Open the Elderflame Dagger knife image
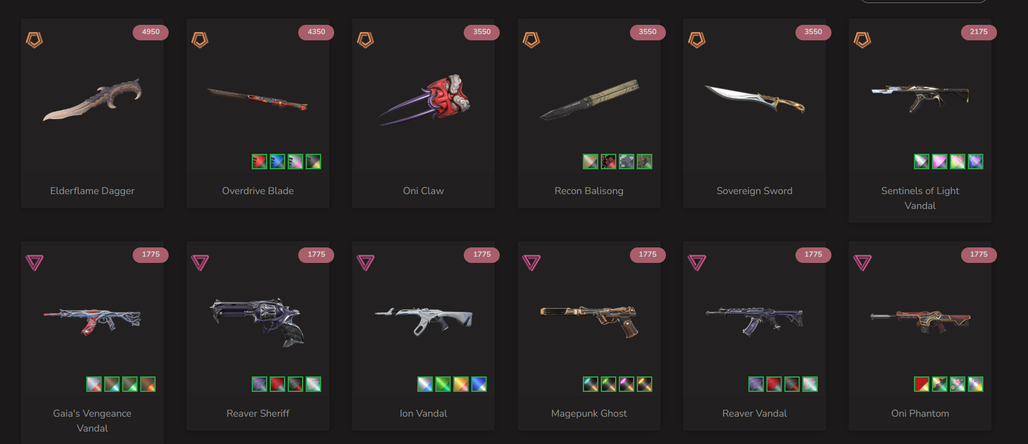 (92, 100)
